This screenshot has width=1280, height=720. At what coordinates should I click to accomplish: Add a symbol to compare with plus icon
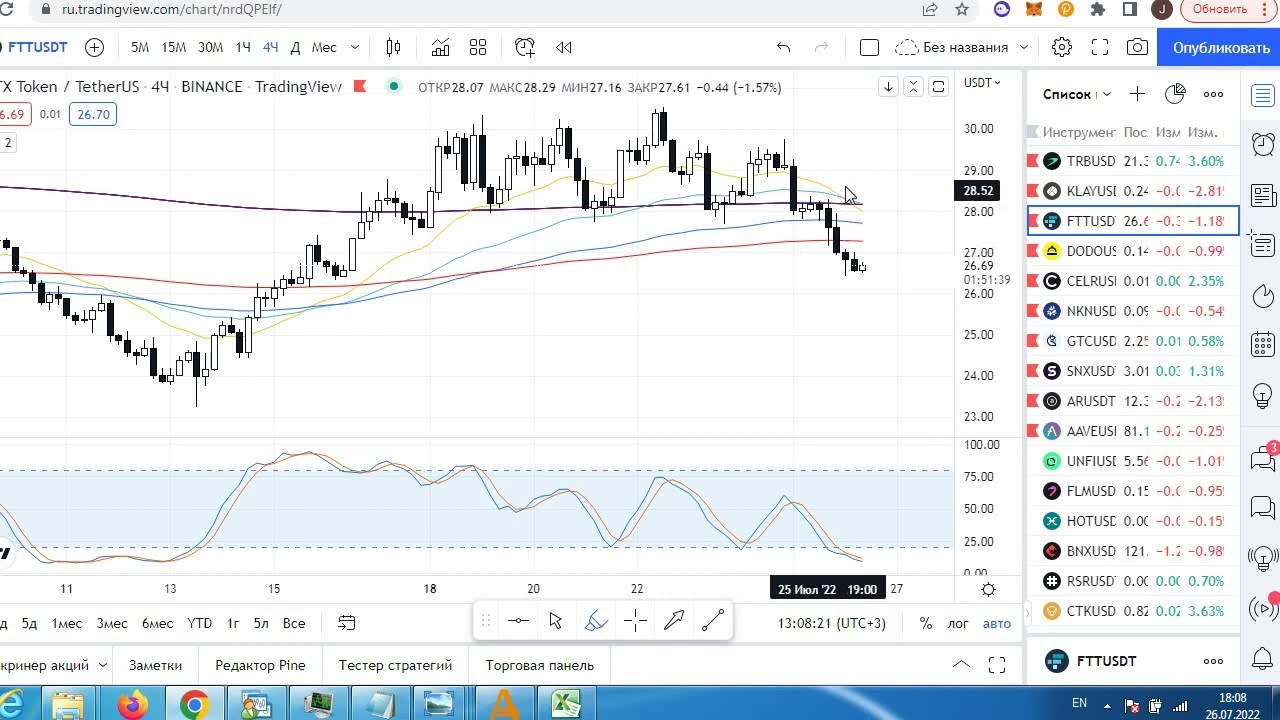click(94, 47)
